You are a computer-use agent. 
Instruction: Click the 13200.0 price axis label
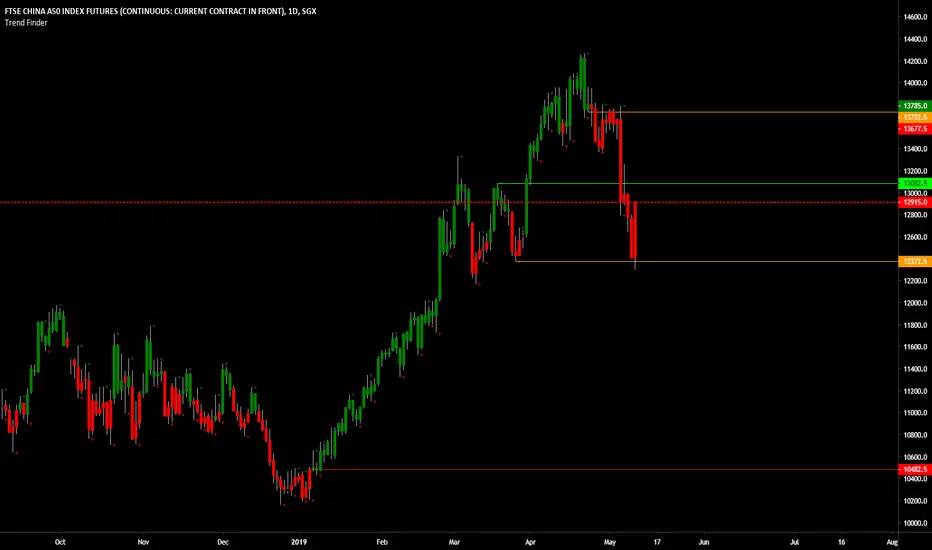tap(916, 171)
